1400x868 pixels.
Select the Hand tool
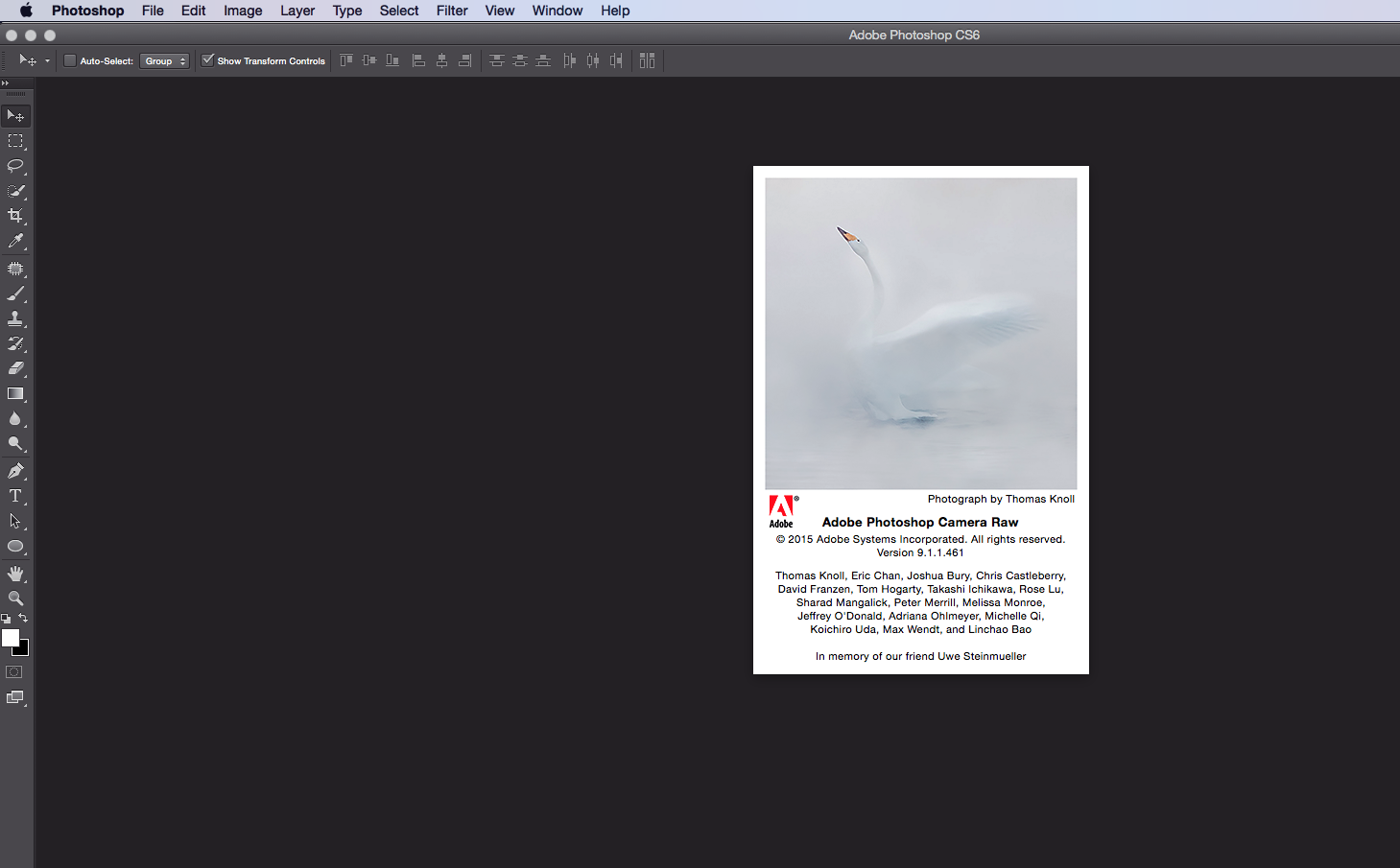click(15, 574)
